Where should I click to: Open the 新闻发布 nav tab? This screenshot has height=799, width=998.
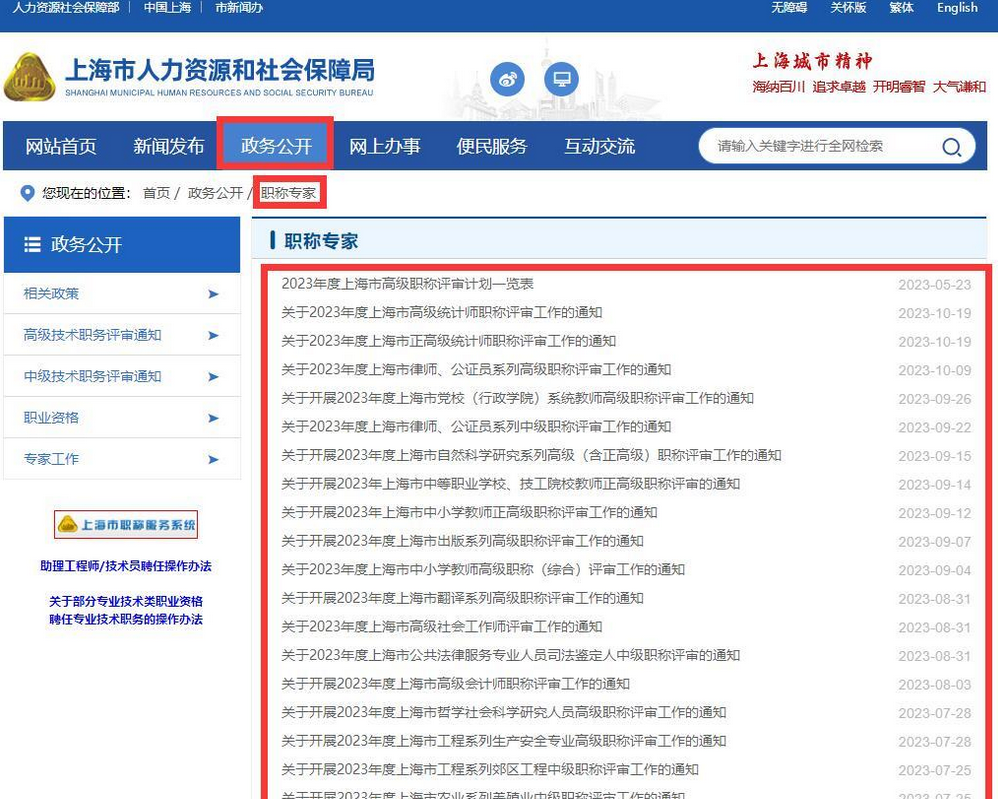[168, 146]
